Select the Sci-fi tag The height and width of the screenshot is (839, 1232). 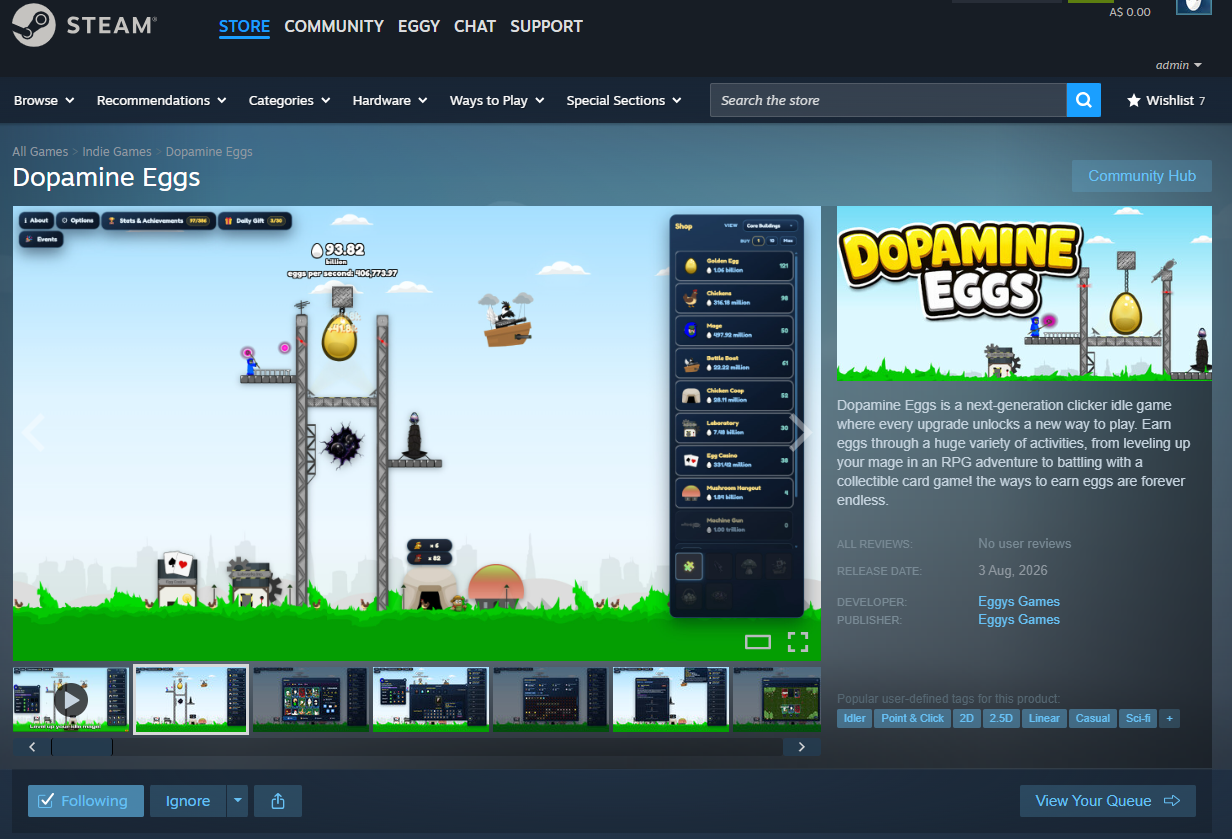[1137, 718]
